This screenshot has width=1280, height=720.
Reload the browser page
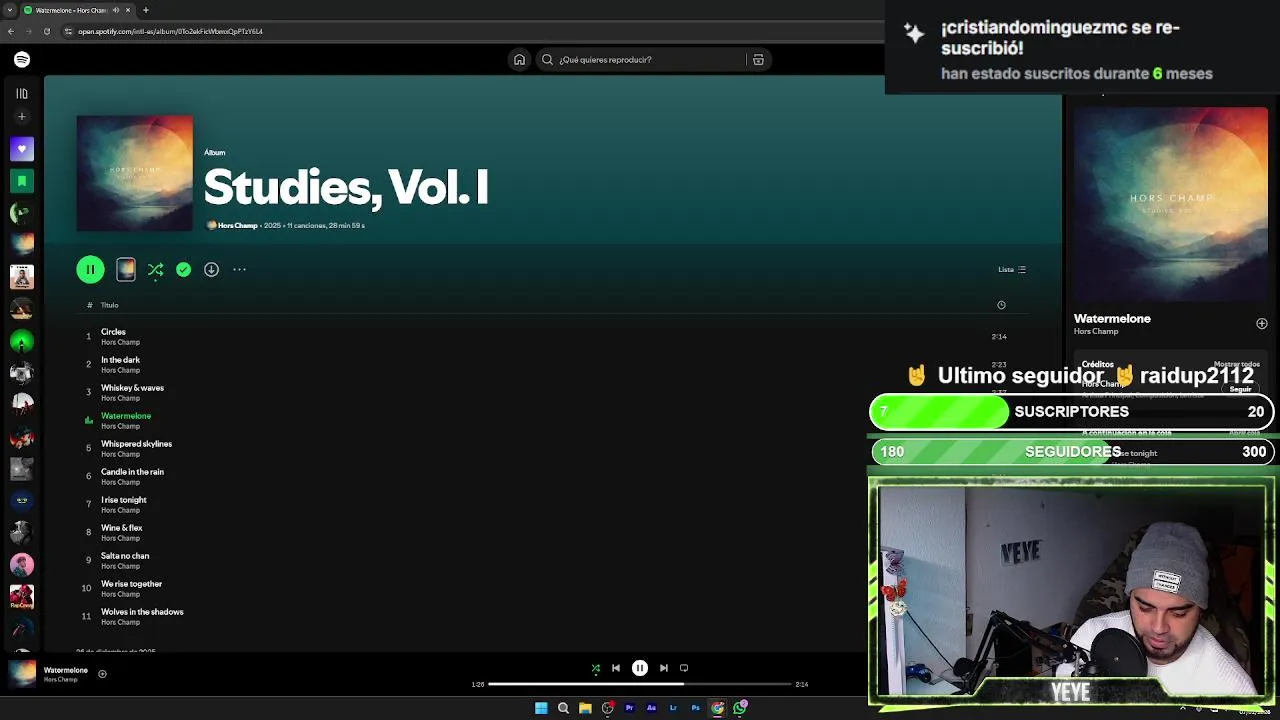46,31
